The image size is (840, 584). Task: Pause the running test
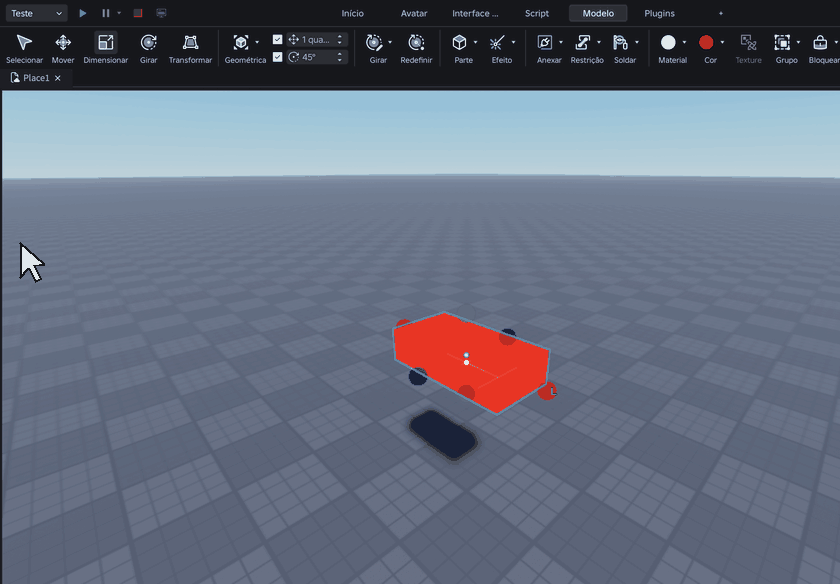click(106, 13)
